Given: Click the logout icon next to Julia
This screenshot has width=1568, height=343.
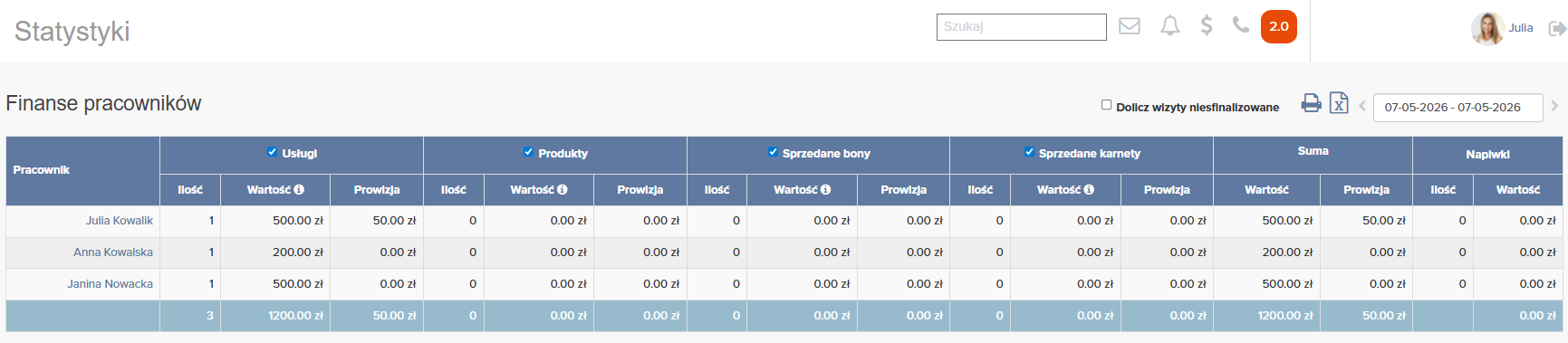Looking at the screenshot, I should point(1557,28).
